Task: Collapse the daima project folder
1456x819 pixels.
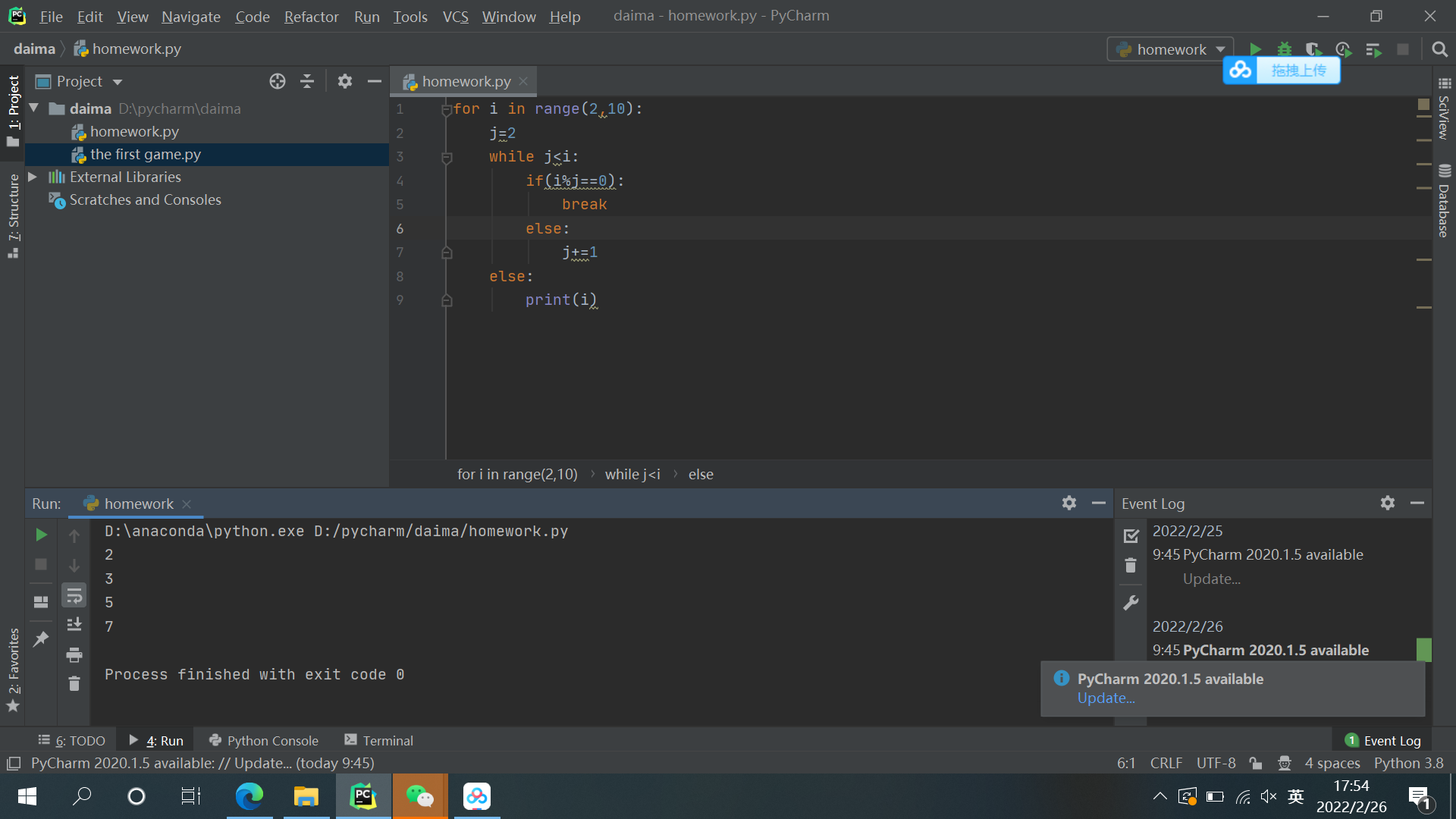Action: tap(34, 108)
